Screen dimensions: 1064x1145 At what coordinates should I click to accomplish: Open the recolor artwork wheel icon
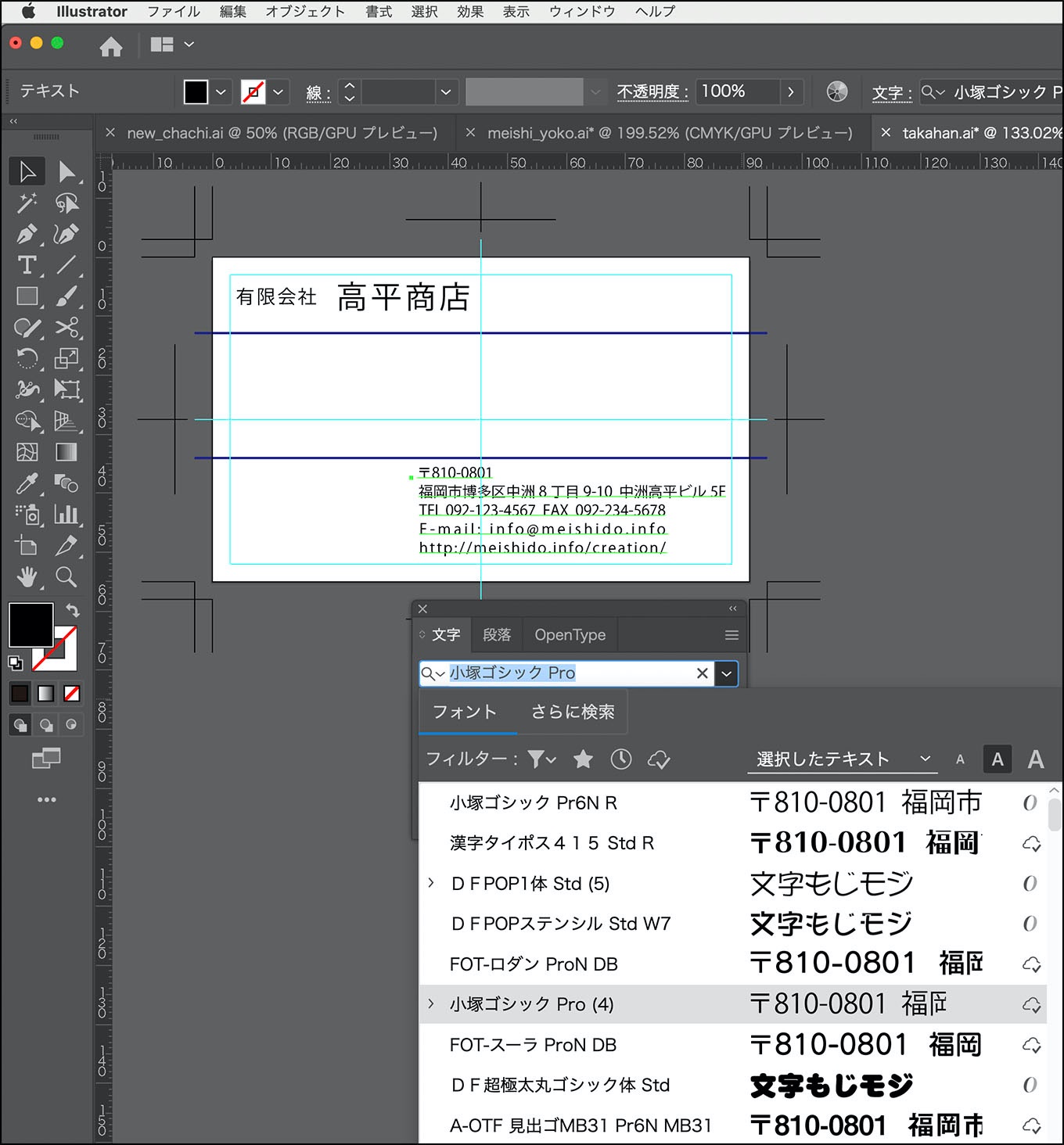[x=837, y=92]
